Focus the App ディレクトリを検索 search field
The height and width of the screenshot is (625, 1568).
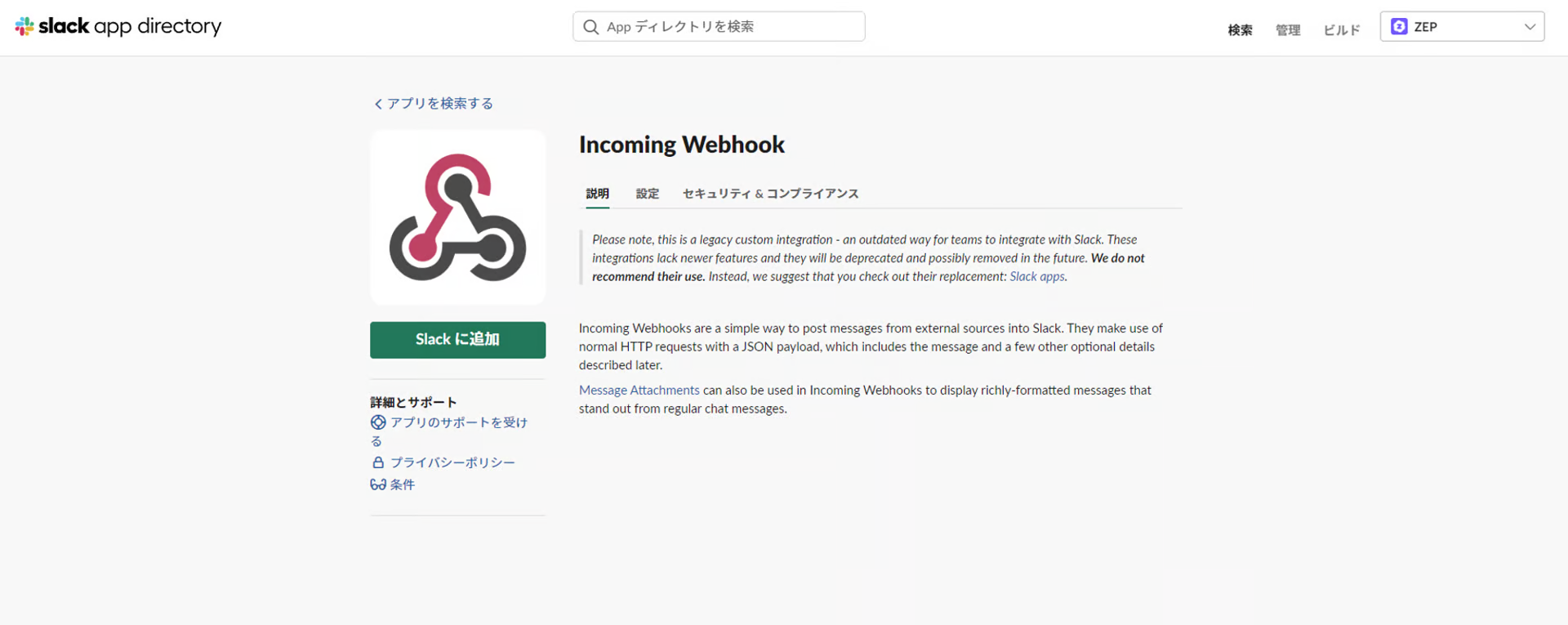pyautogui.click(x=719, y=27)
